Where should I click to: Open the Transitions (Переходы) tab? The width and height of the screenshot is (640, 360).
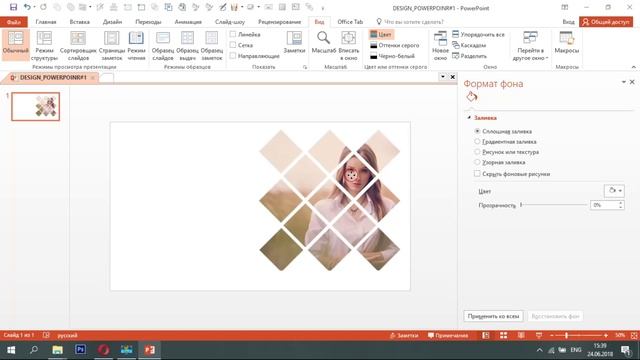pos(148,22)
